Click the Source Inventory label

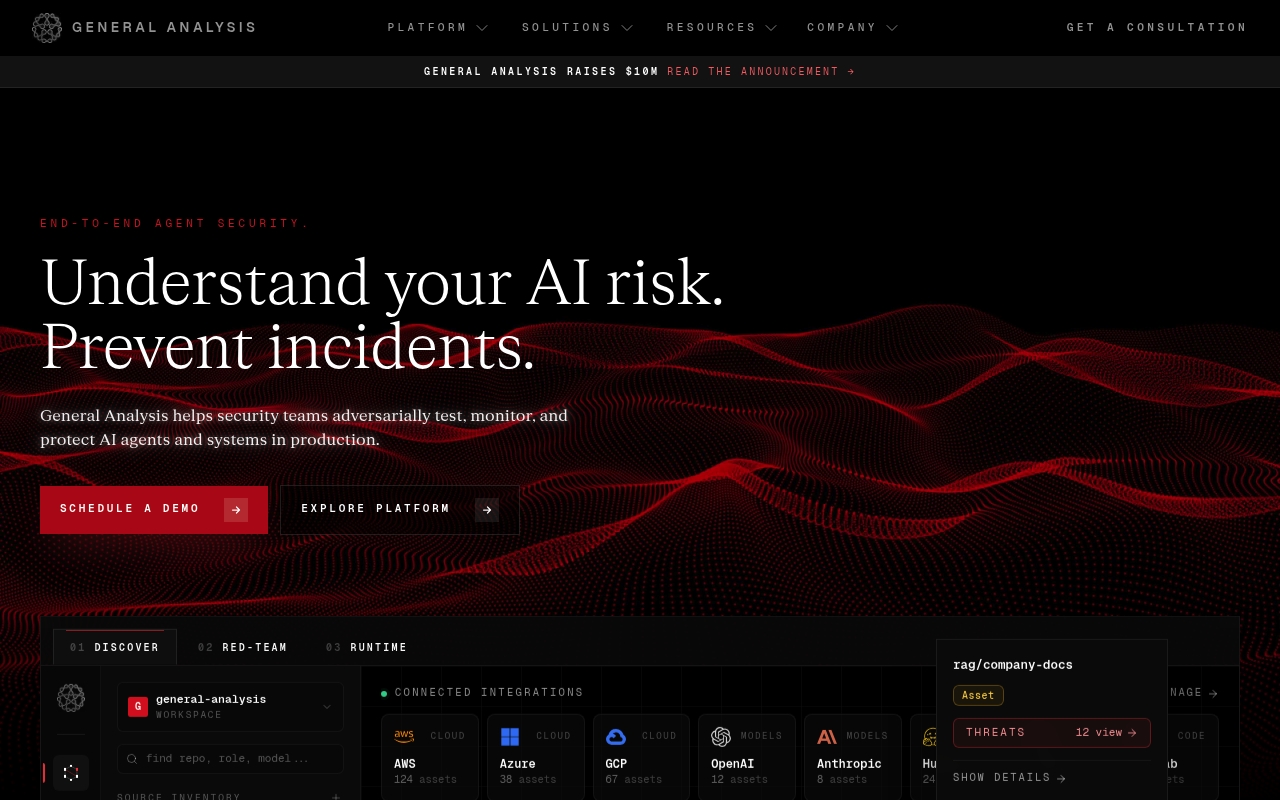coord(179,797)
